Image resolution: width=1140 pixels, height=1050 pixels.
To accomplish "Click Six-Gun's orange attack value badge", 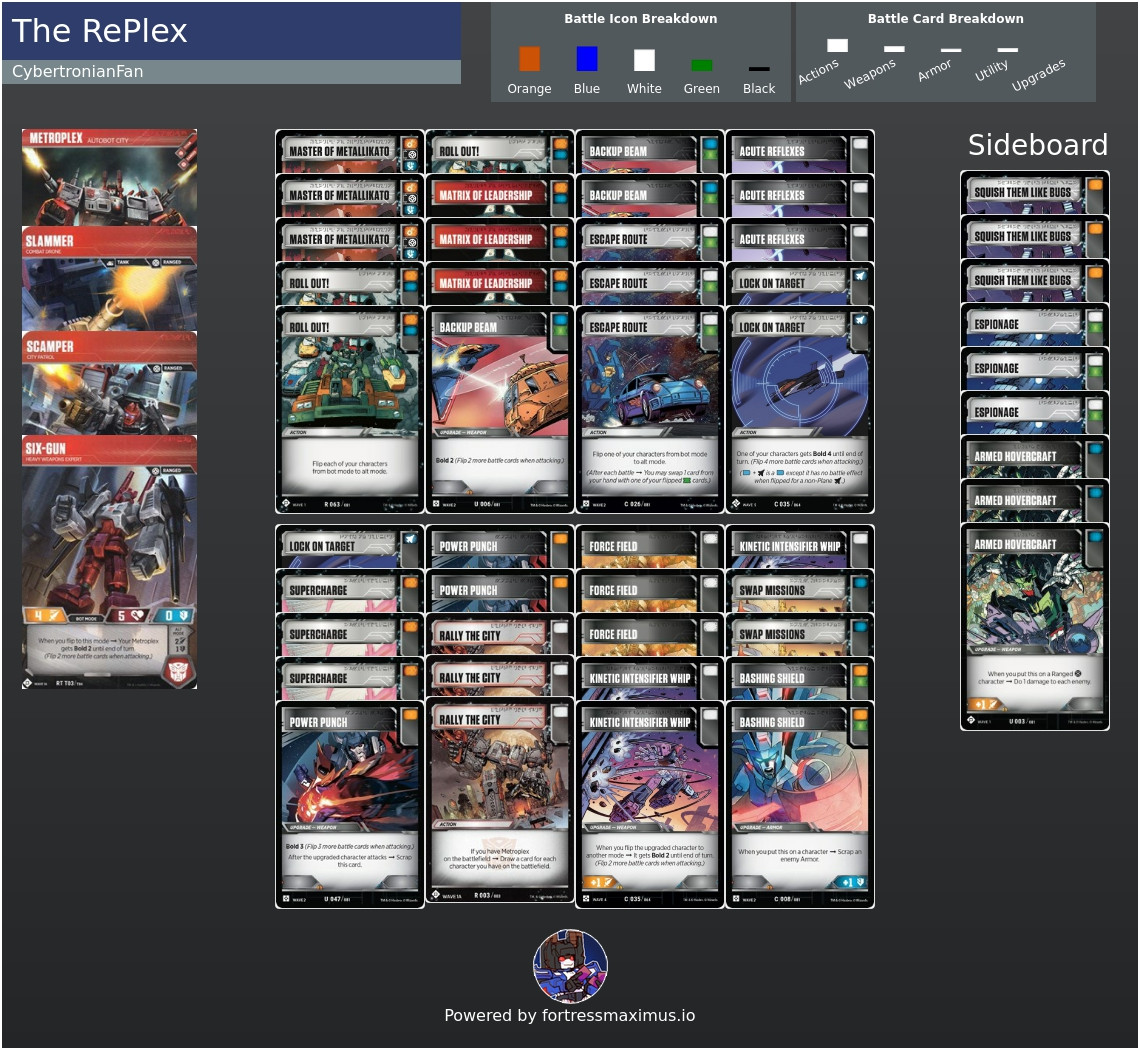I will point(46,615).
